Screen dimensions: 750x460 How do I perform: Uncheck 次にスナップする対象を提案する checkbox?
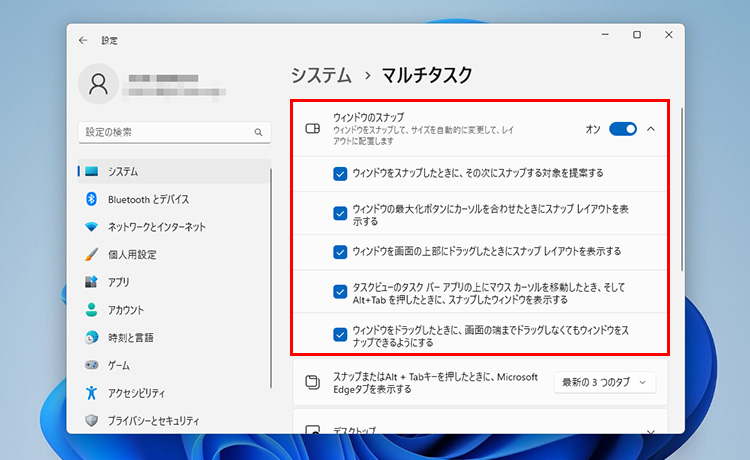coord(340,173)
